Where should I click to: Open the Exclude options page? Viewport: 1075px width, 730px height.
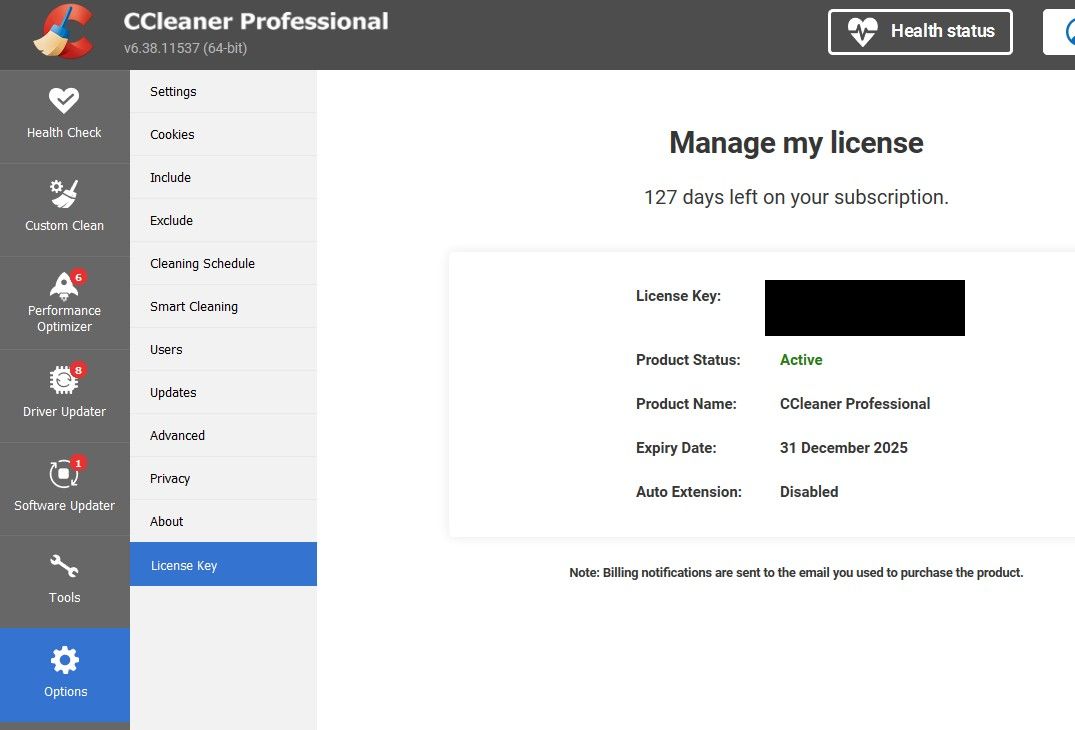click(x=171, y=220)
